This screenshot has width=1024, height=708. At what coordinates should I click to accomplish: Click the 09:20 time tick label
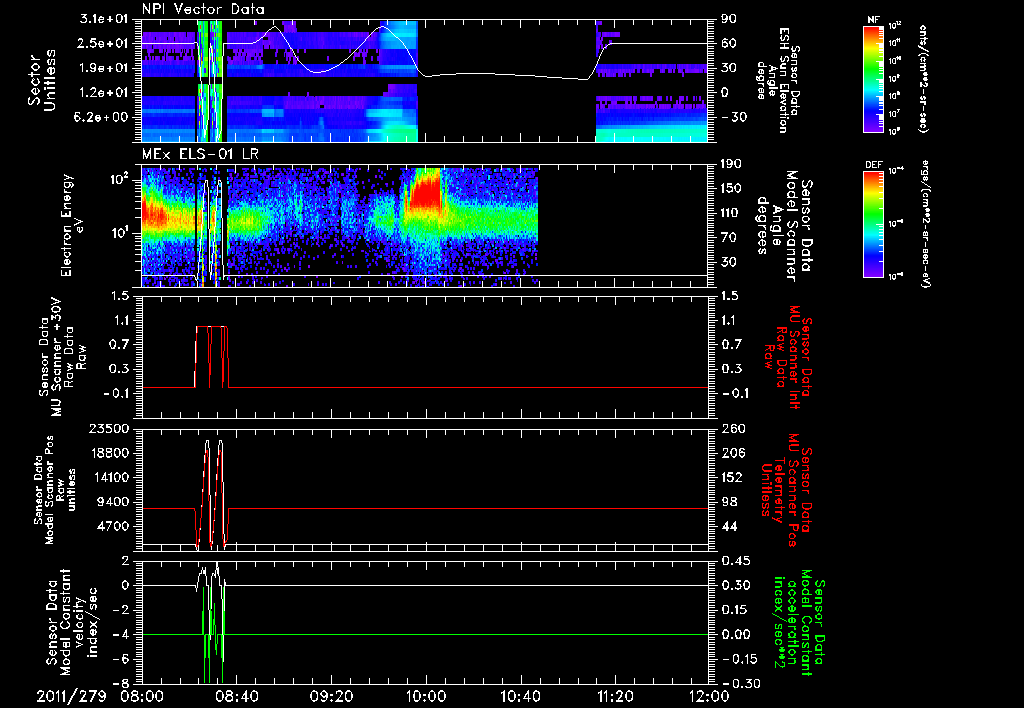(x=331, y=696)
